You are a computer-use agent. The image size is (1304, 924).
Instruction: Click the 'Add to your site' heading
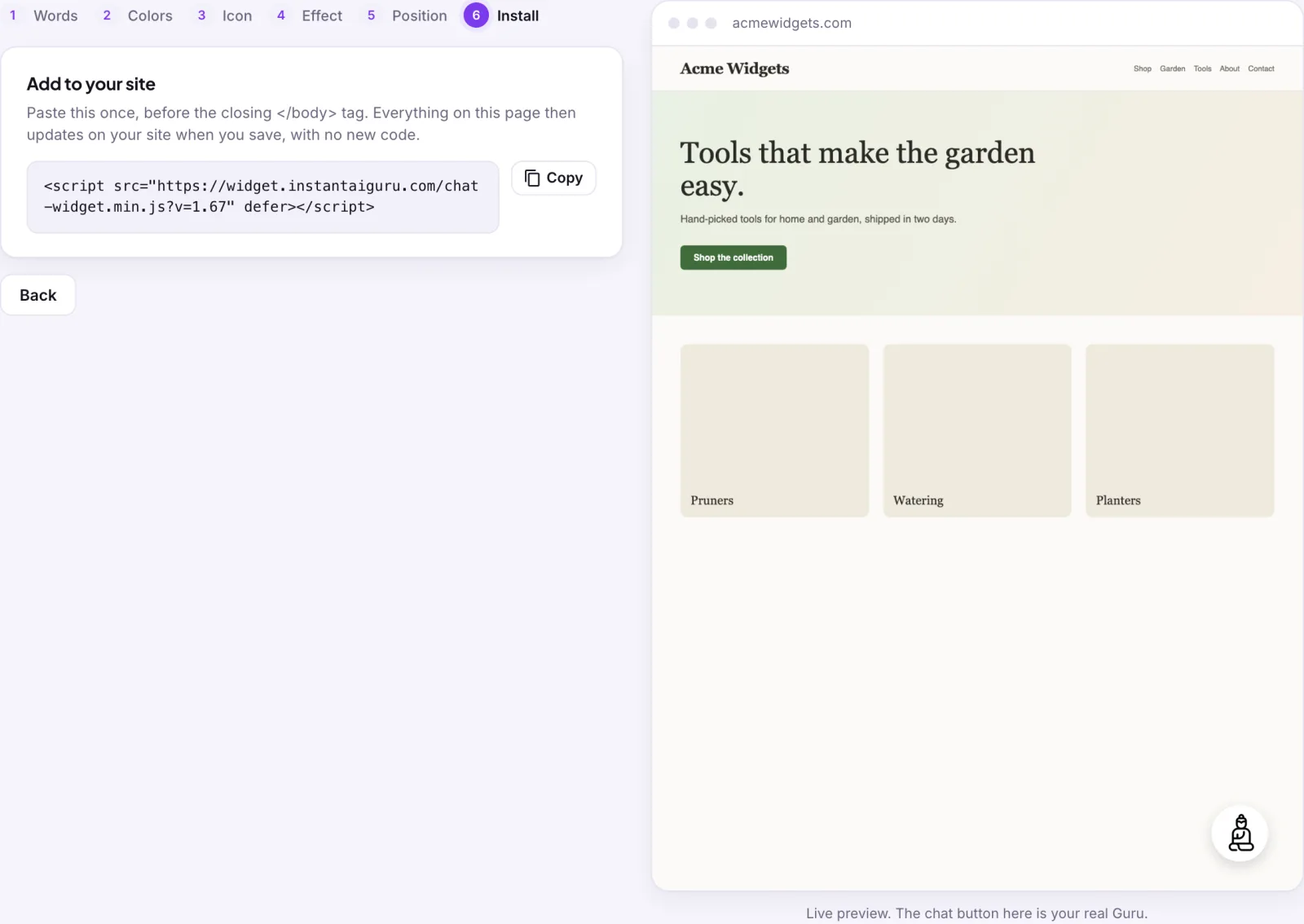click(x=91, y=84)
